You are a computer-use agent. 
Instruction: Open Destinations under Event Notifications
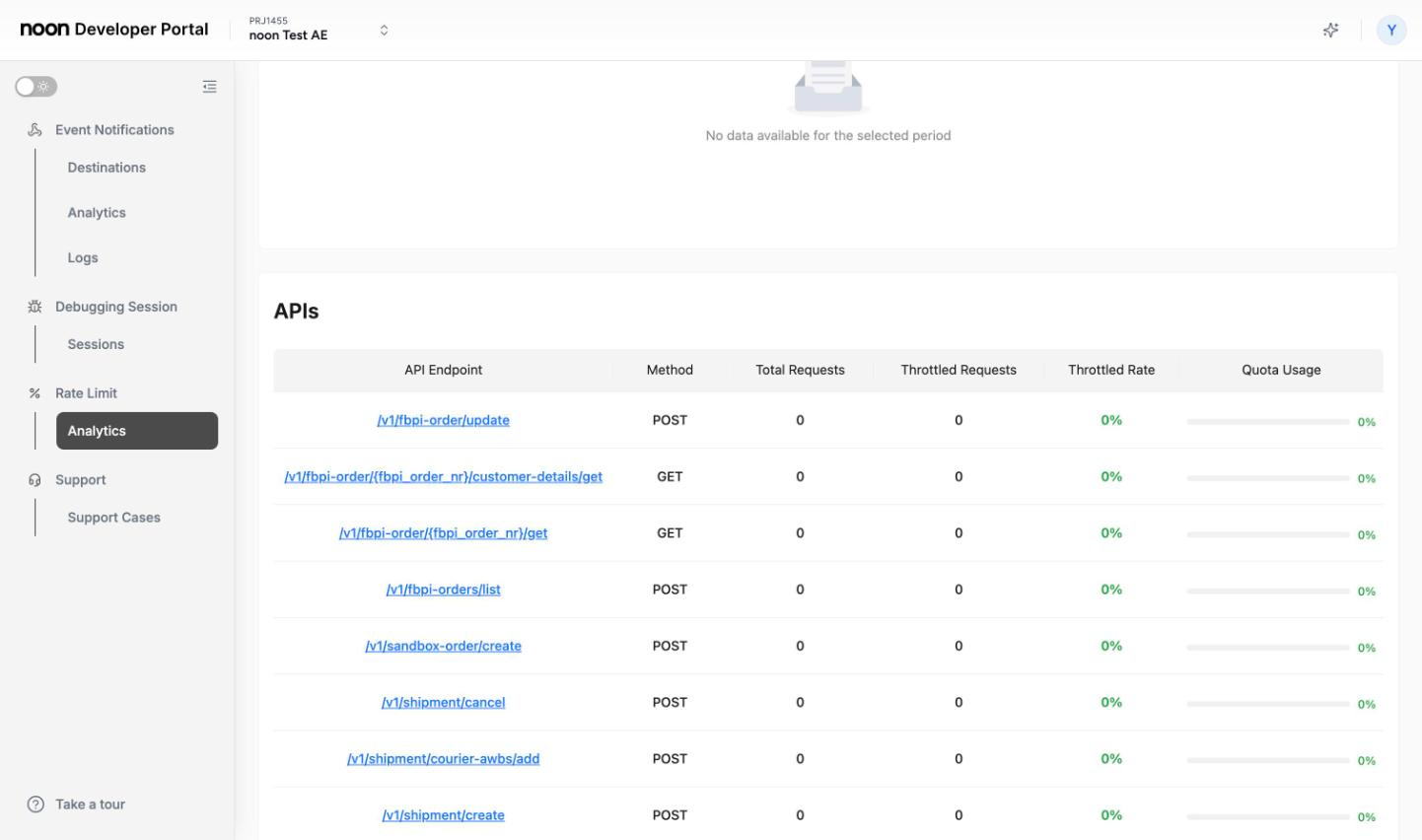point(107,168)
